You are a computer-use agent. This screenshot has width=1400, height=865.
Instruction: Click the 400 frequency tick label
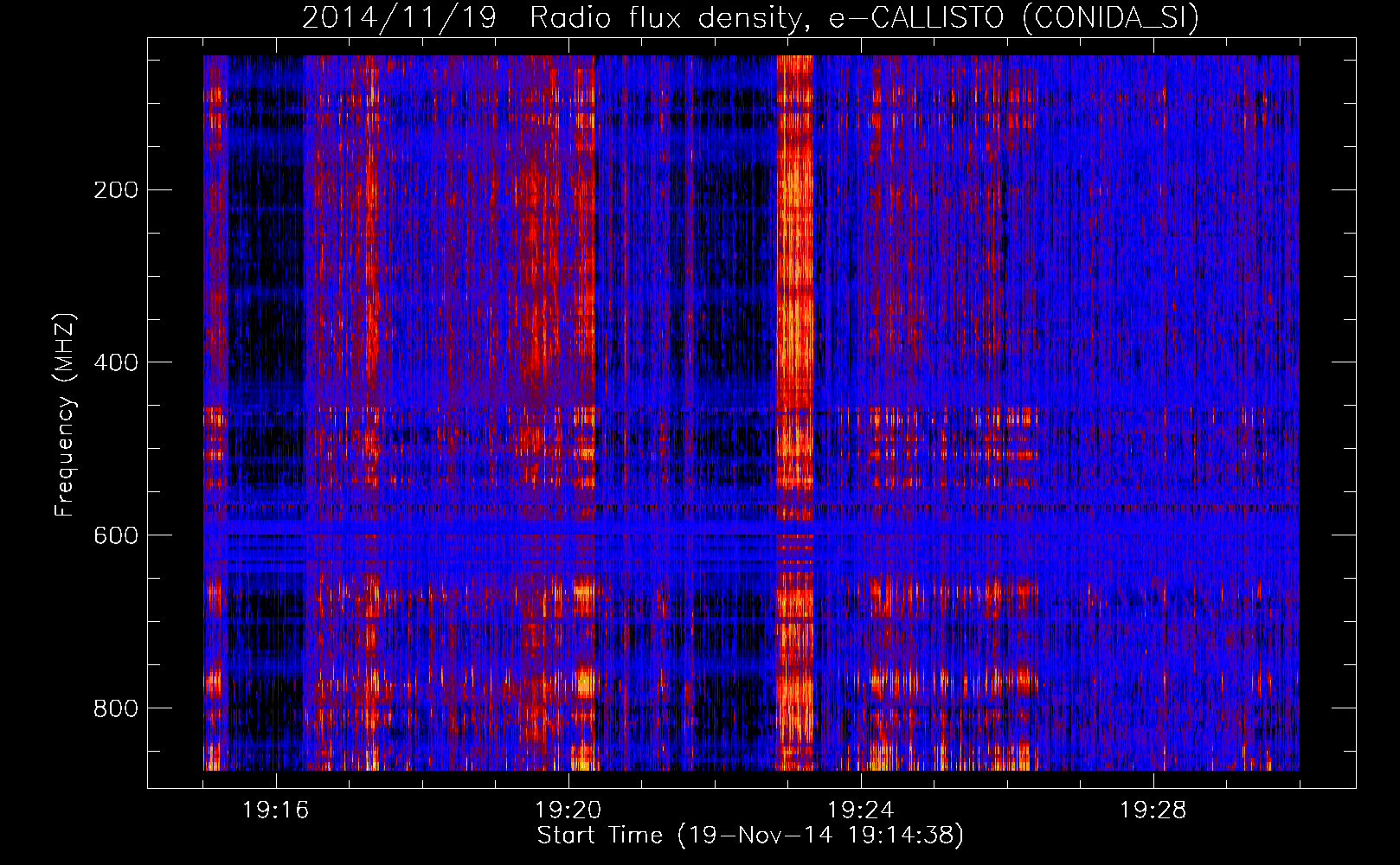coord(116,362)
